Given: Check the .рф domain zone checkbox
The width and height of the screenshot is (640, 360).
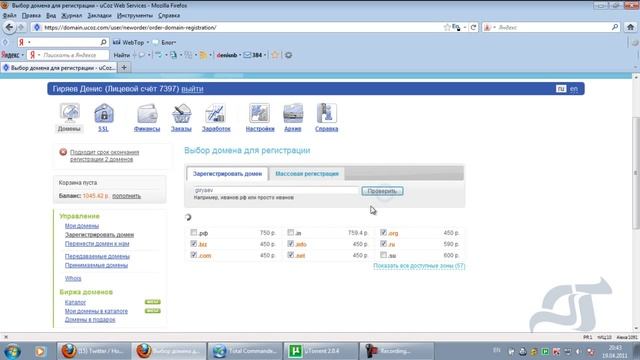Looking at the screenshot, I should click(x=193, y=233).
